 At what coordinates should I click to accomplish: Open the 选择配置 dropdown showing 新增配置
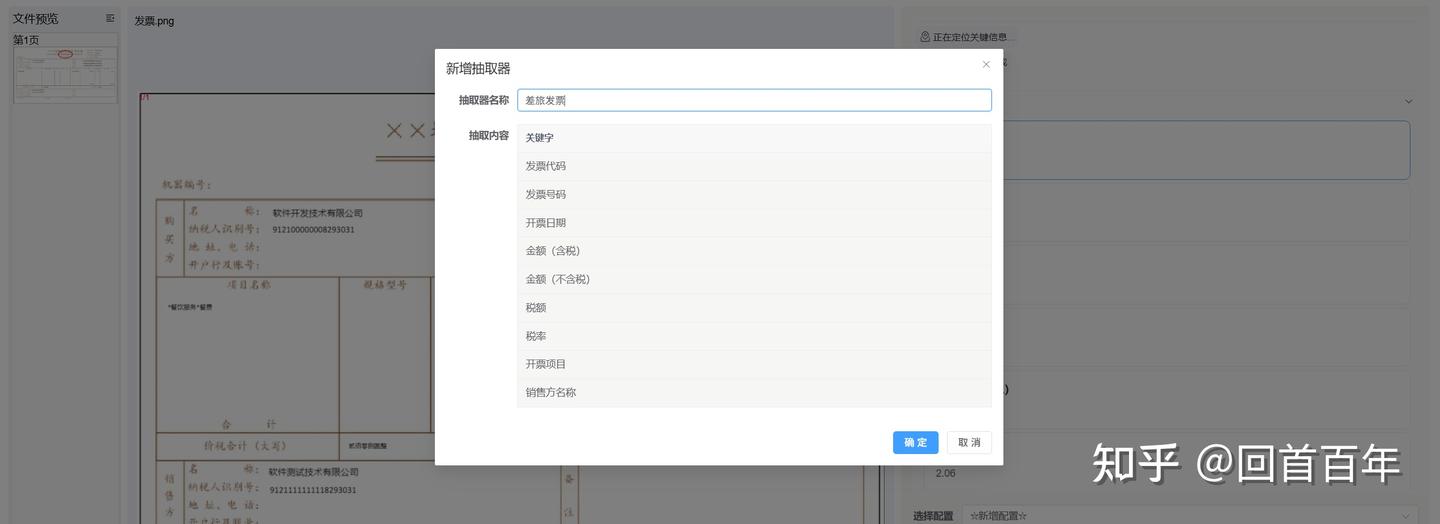click(x=1190, y=516)
